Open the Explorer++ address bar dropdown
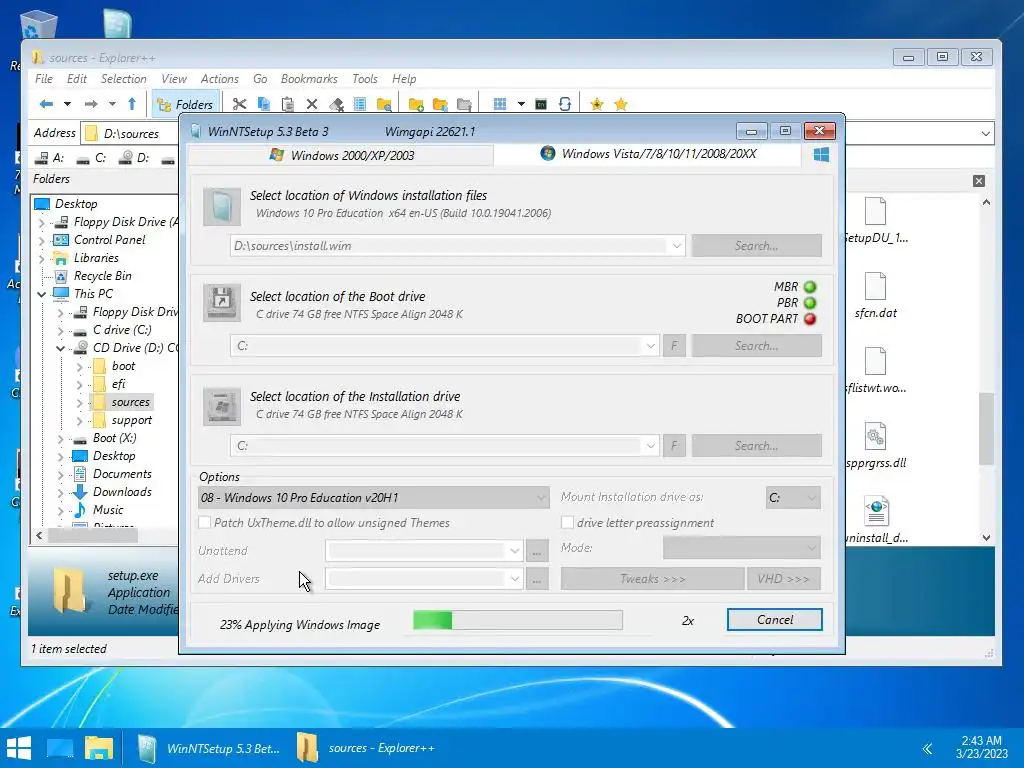Screen dimensions: 1024x768 click(985, 133)
